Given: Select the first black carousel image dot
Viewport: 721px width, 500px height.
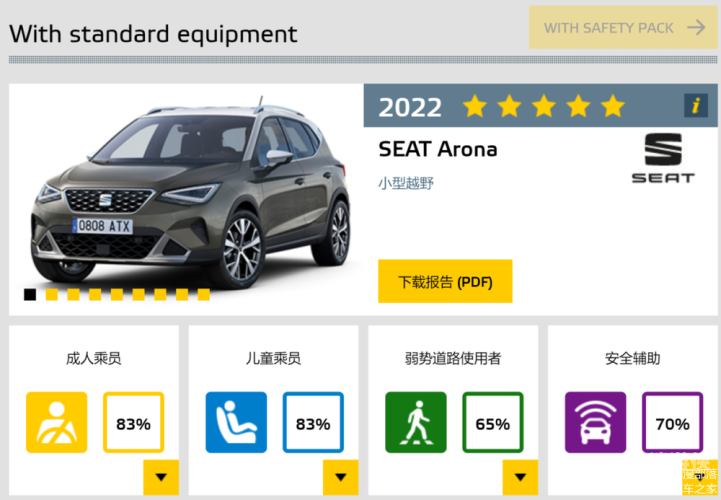Looking at the screenshot, I should tap(30, 294).
